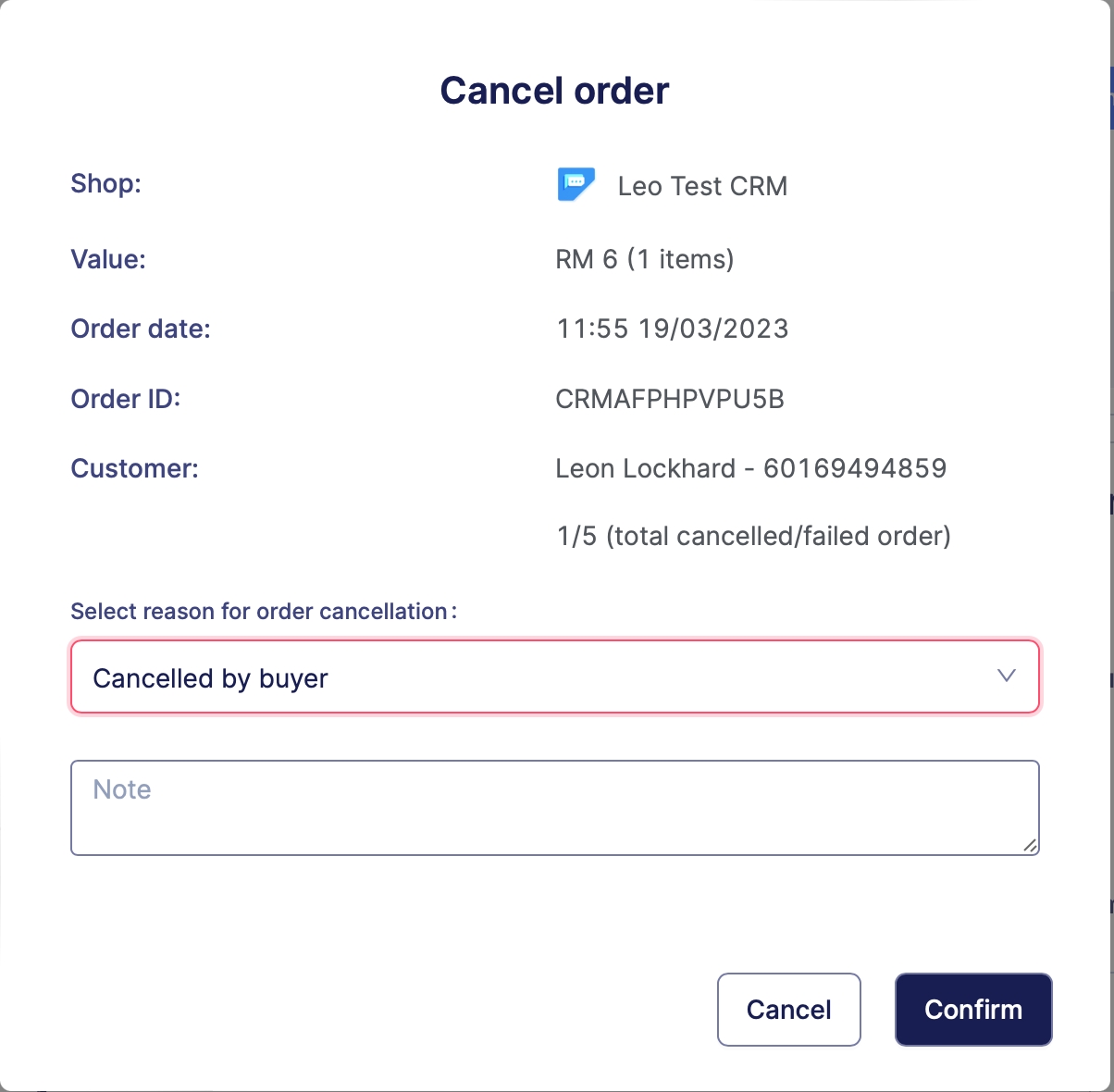Click the "Order ID:" field label
Image resolution: width=1114 pixels, height=1092 pixels.
pos(126,399)
